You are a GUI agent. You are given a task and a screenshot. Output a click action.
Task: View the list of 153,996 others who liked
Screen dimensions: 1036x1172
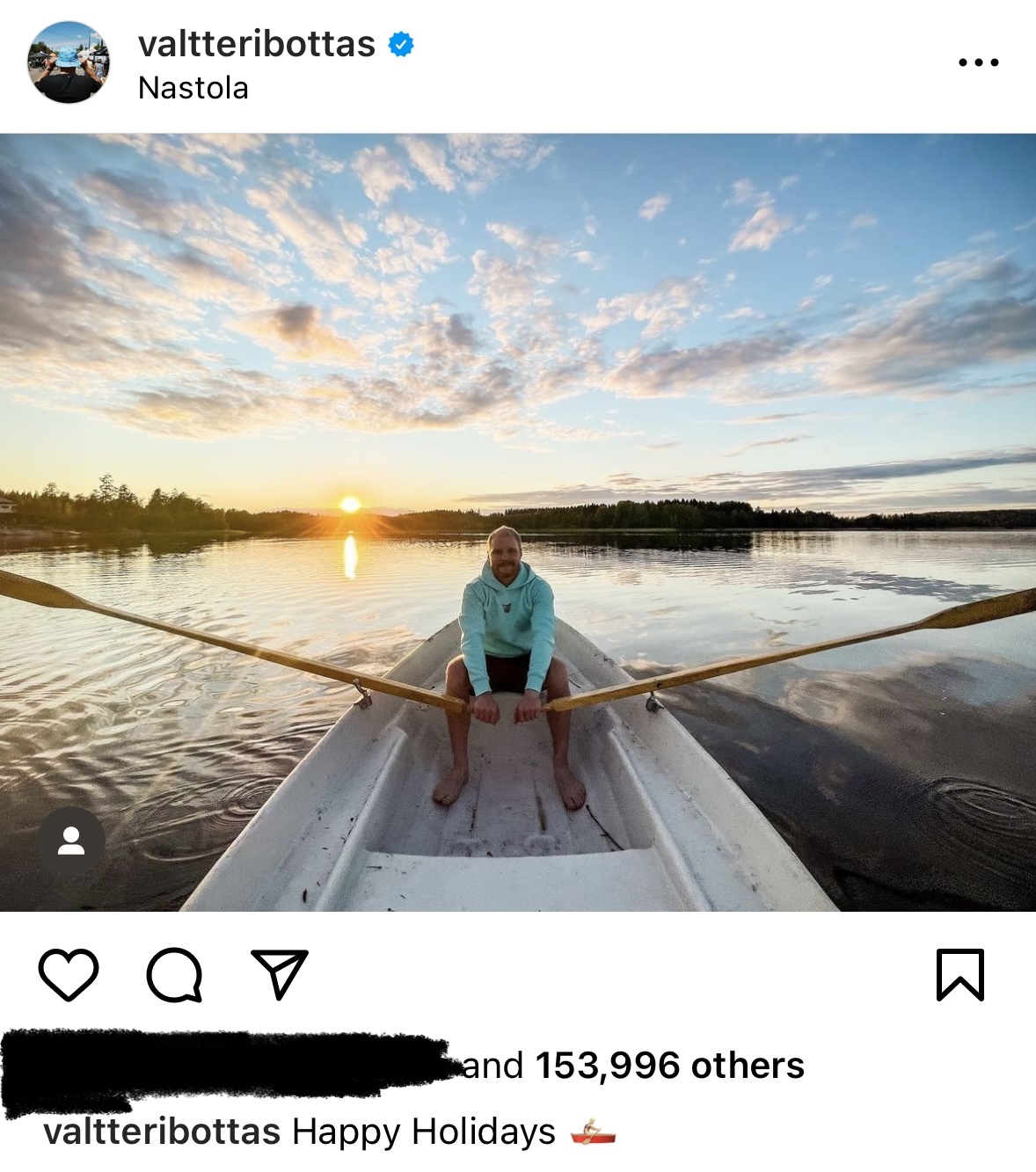pos(669,1066)
